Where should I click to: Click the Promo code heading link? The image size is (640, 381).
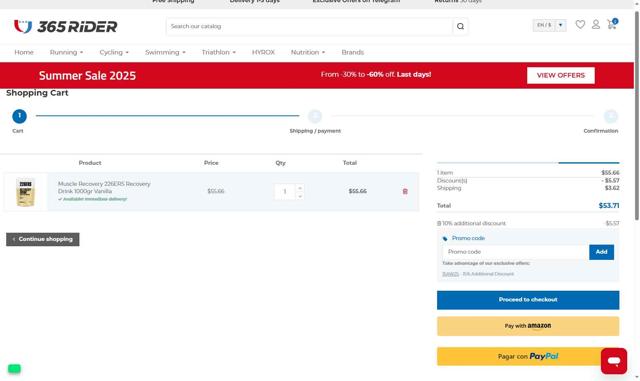coord(468,238)
